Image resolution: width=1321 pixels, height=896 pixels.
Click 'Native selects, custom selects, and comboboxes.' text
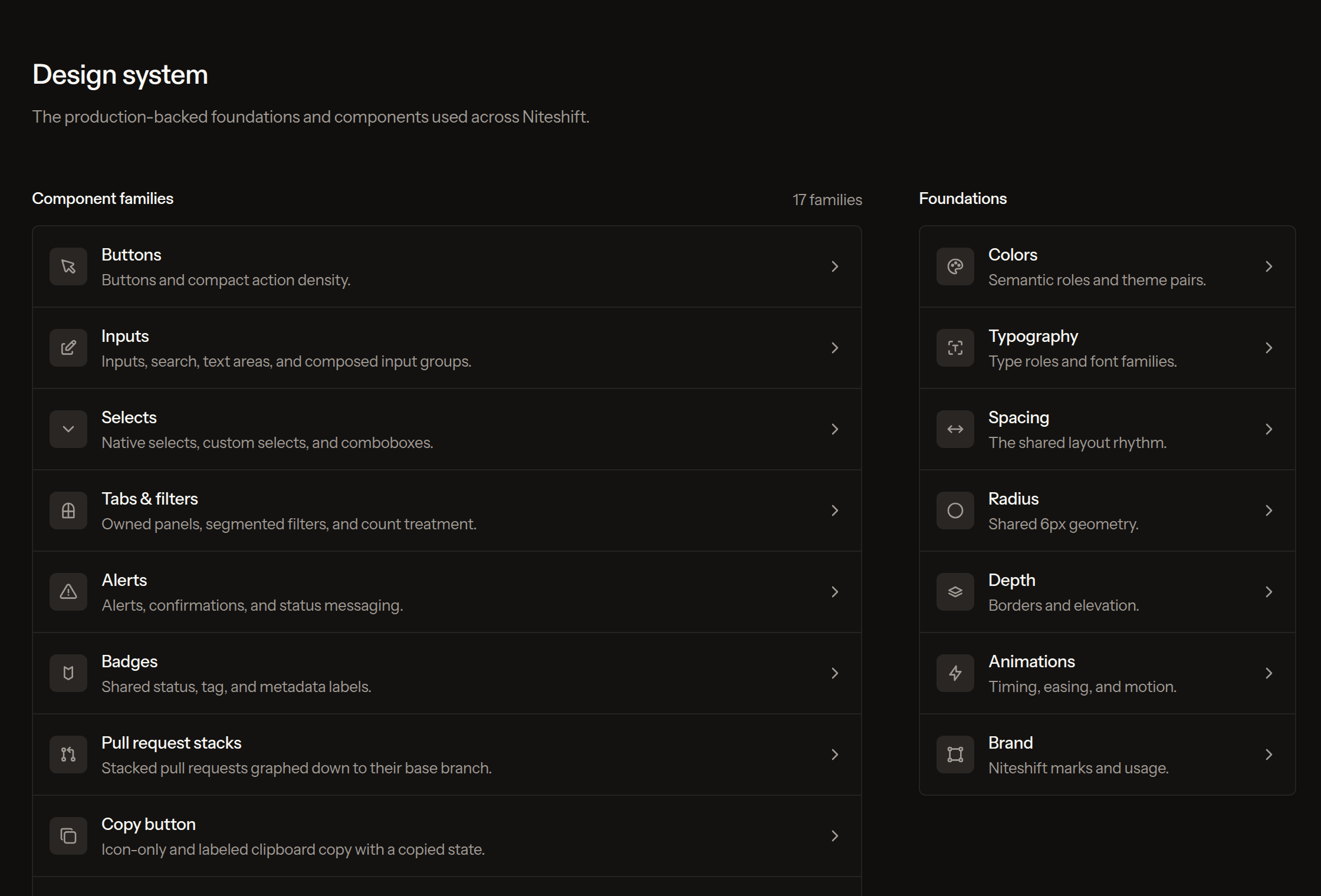tap(267, 443)
